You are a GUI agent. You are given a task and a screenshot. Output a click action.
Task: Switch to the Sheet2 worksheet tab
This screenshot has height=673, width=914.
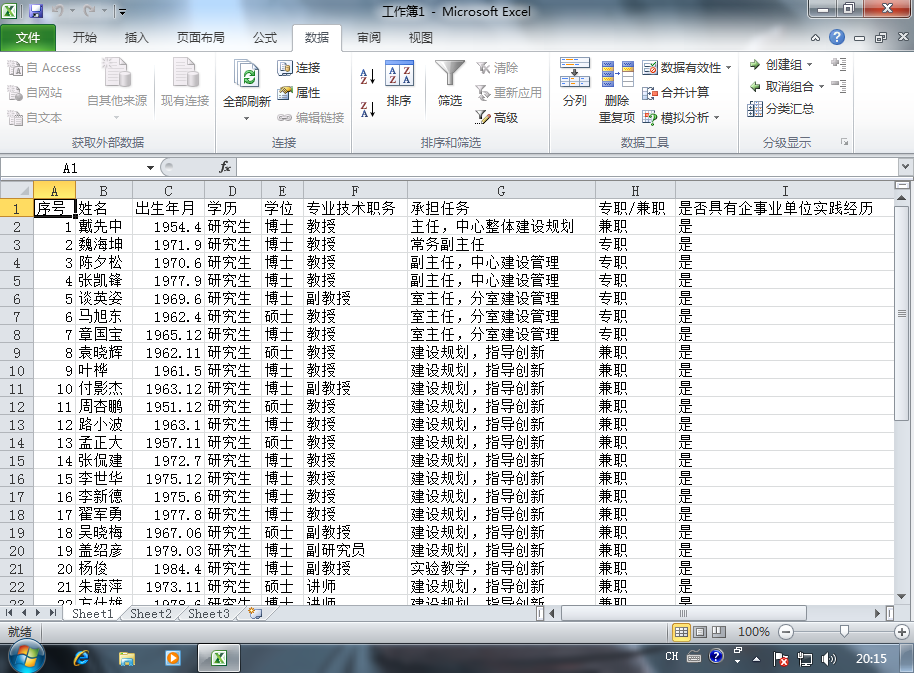pos(151,614)
